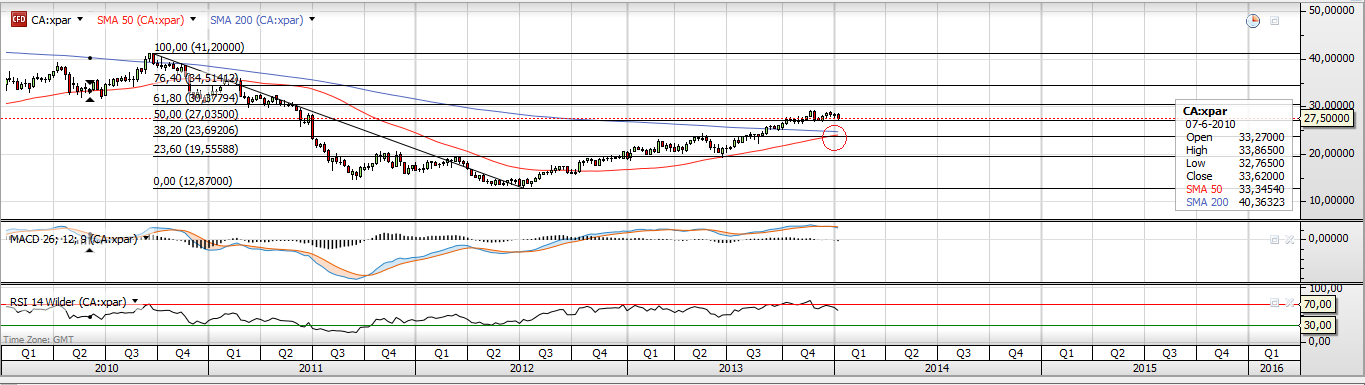Click the 2016 year on the time axis
The height and width of the screenshot is (385, 1365).
1271,368
